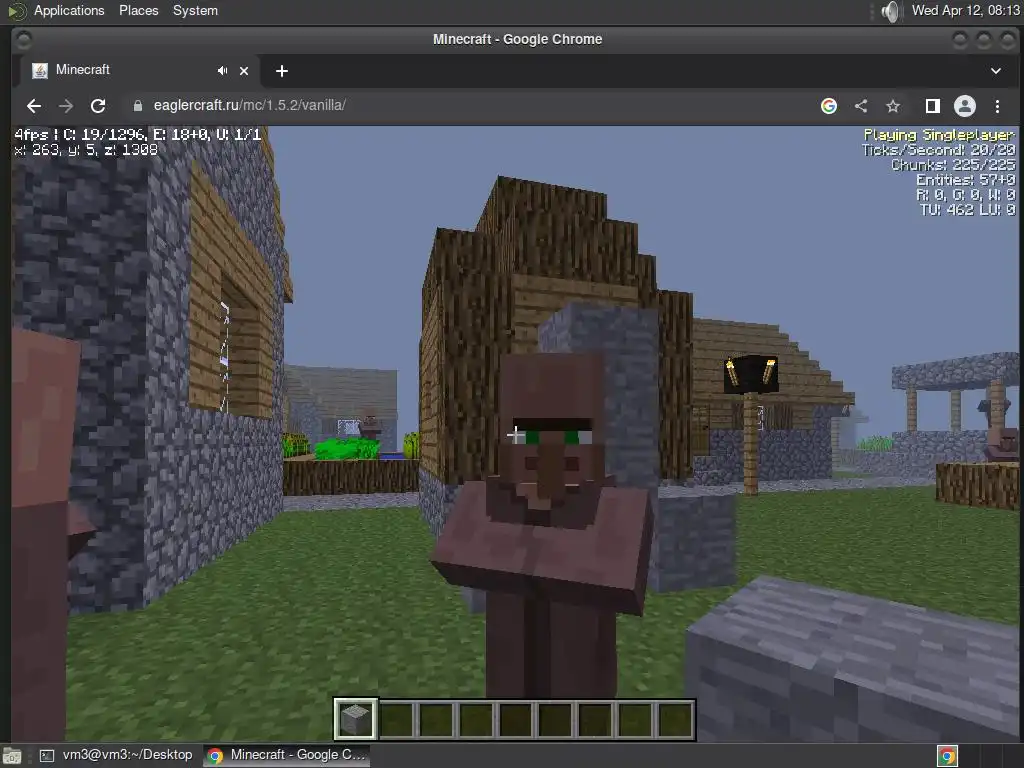Expand the tab search chevron
This screenshot has width=1024, height=768.
[996, 71]
